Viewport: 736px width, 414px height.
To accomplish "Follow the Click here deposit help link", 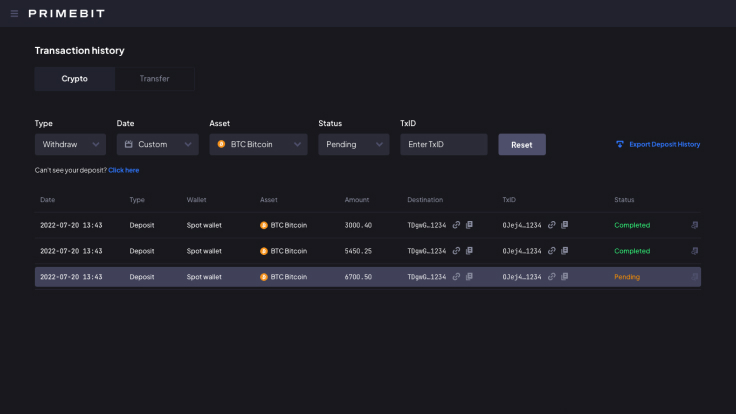I will pyautogui.click(x=123, y=170).
